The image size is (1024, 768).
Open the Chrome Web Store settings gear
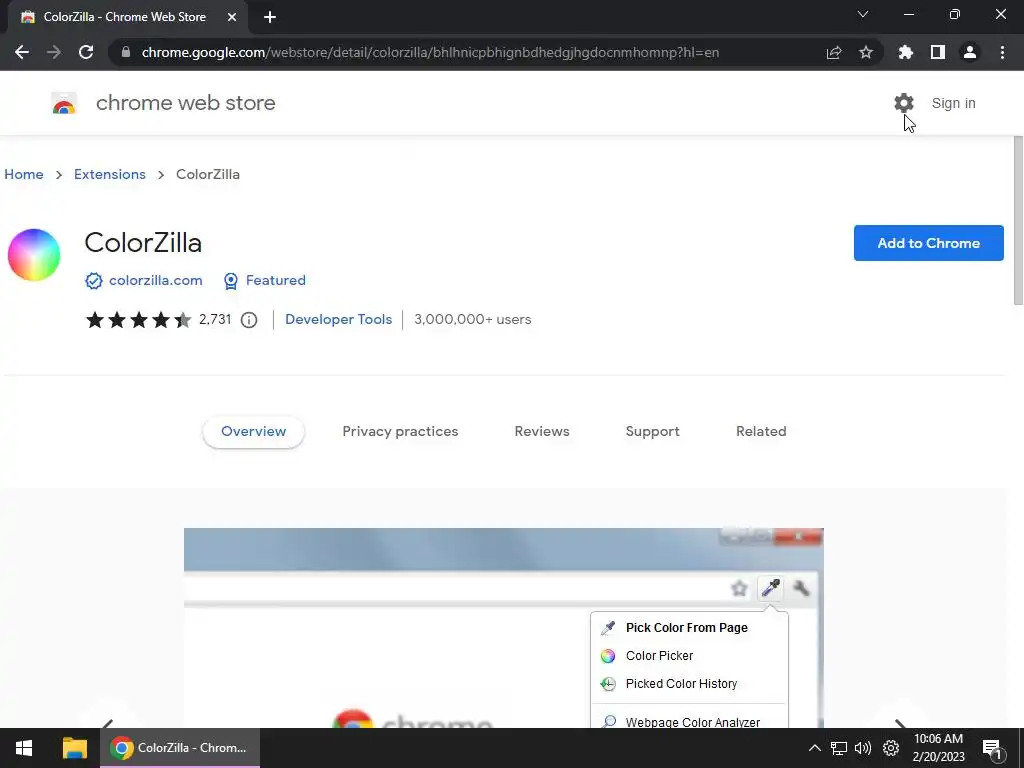click(904, 103)
